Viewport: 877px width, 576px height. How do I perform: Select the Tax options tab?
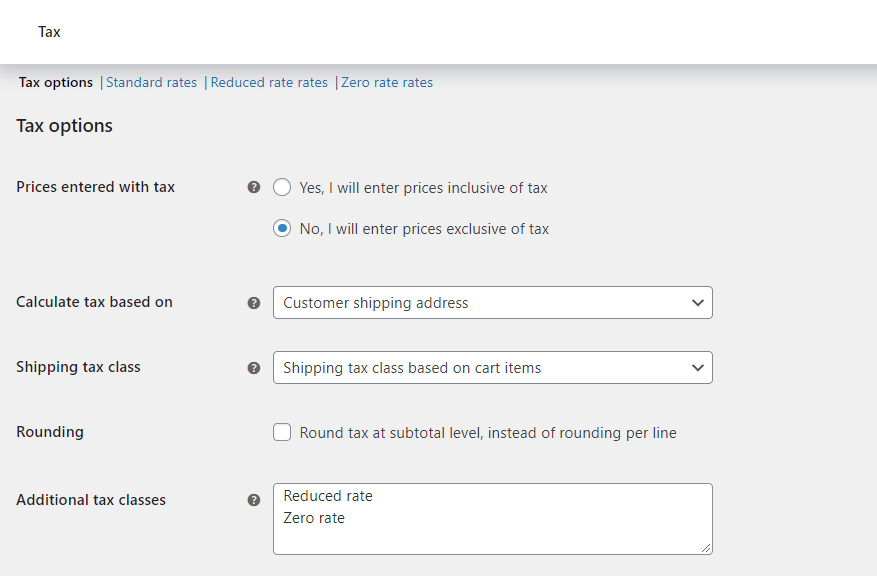coord(55,82)
